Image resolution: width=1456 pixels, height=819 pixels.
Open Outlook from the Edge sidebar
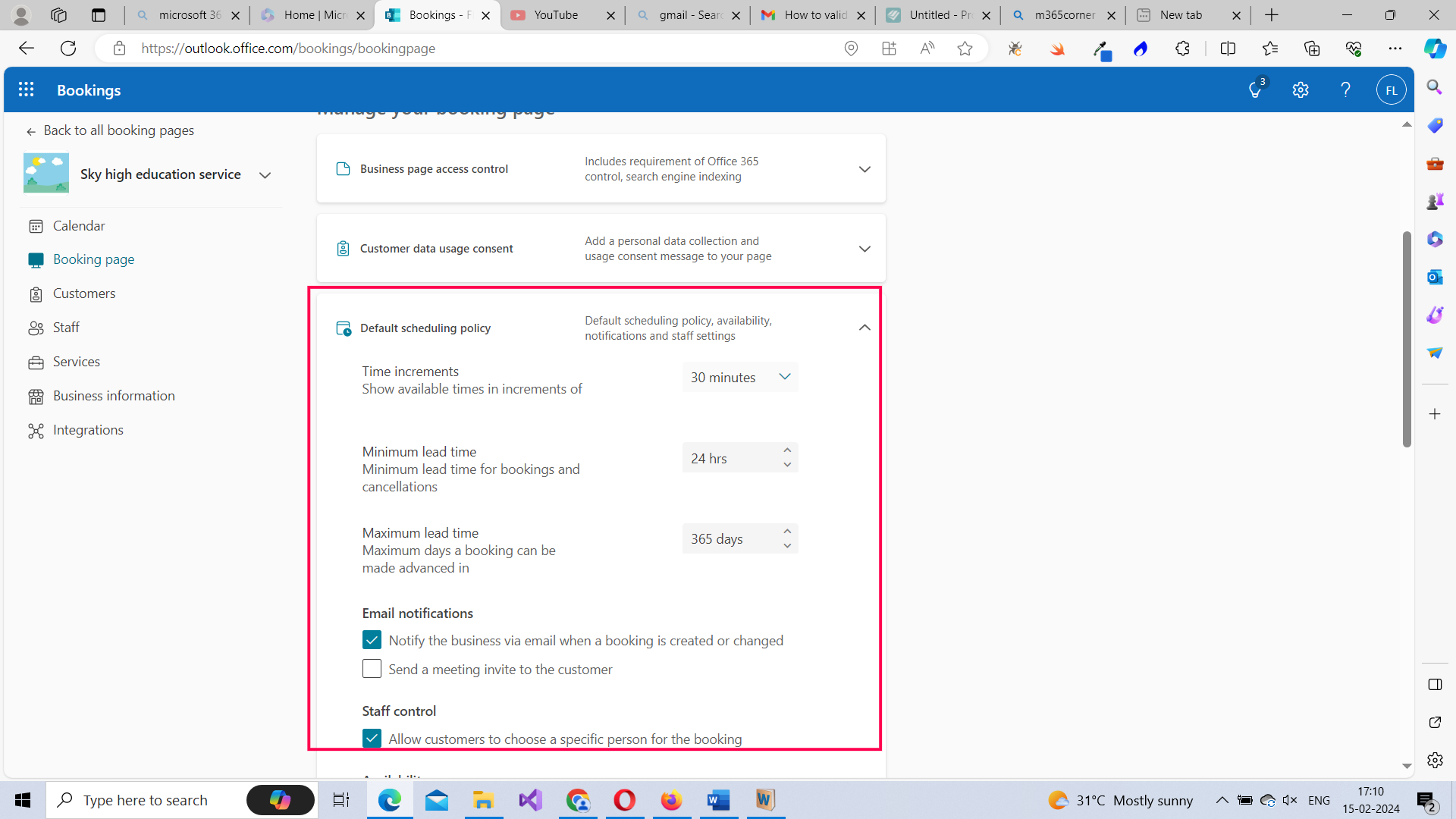[x=1434, y=277]
